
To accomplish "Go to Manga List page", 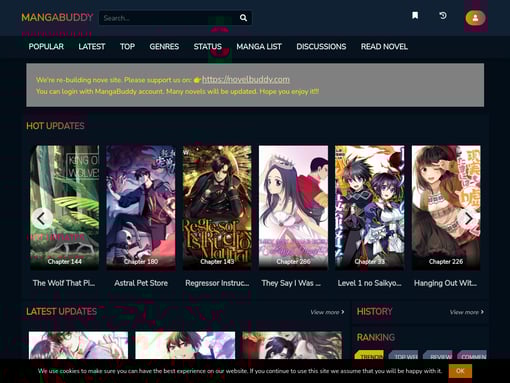I will click(259, 47).
